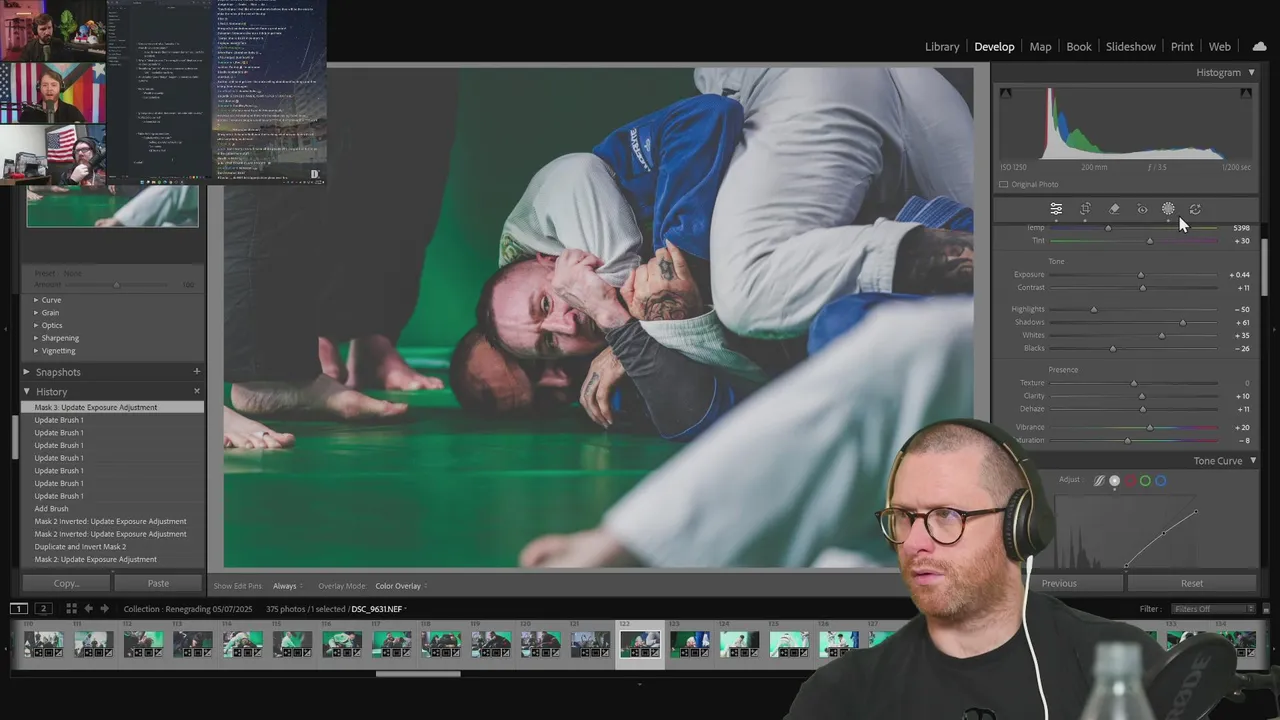Toggle shadow clipping indicator in histogram
The image size is (1280, 720).
coord(1005,93)
